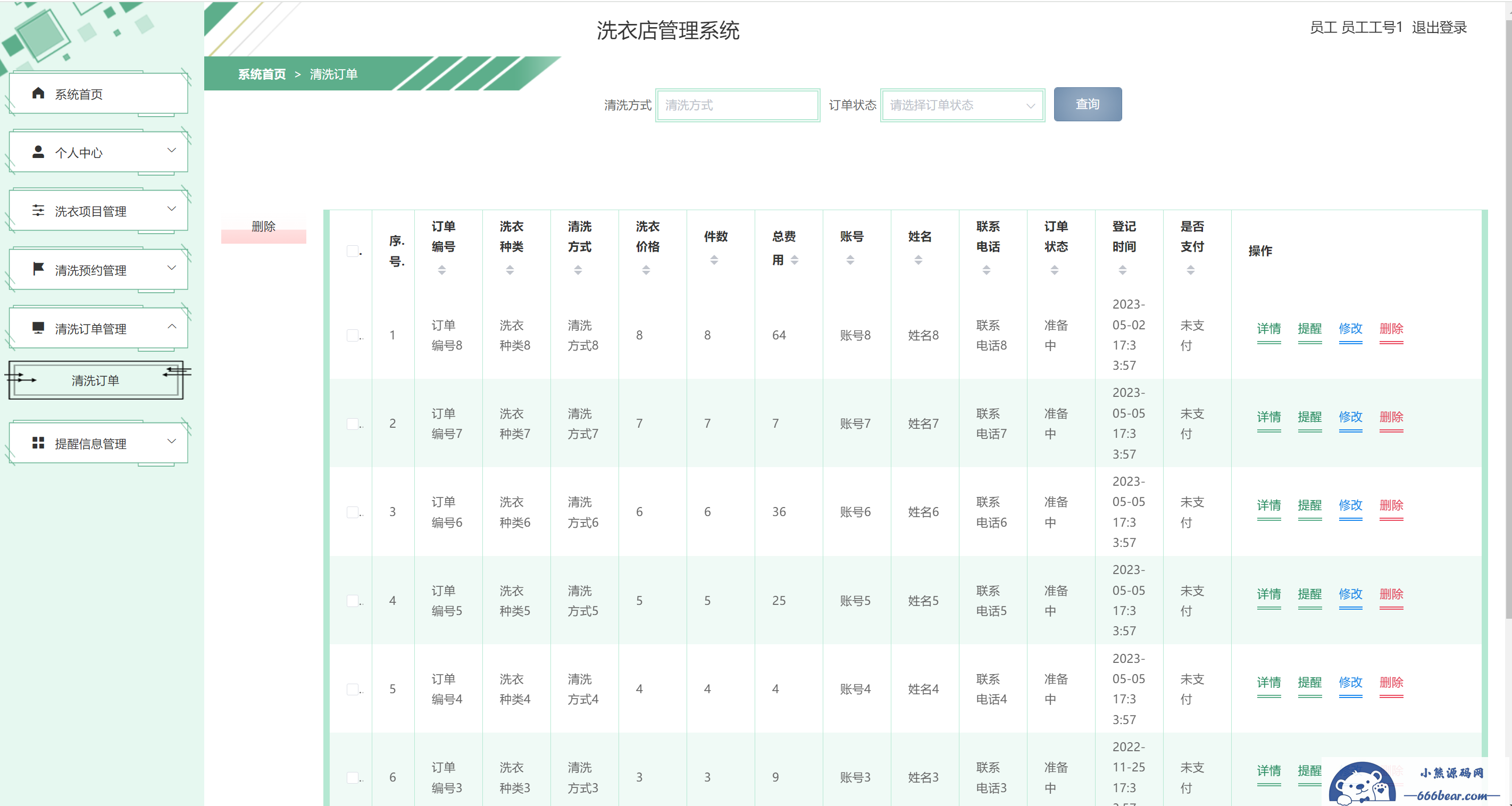
Task: Click the sliders icon for 洗衣项目管理
Action: pos(38,210)
